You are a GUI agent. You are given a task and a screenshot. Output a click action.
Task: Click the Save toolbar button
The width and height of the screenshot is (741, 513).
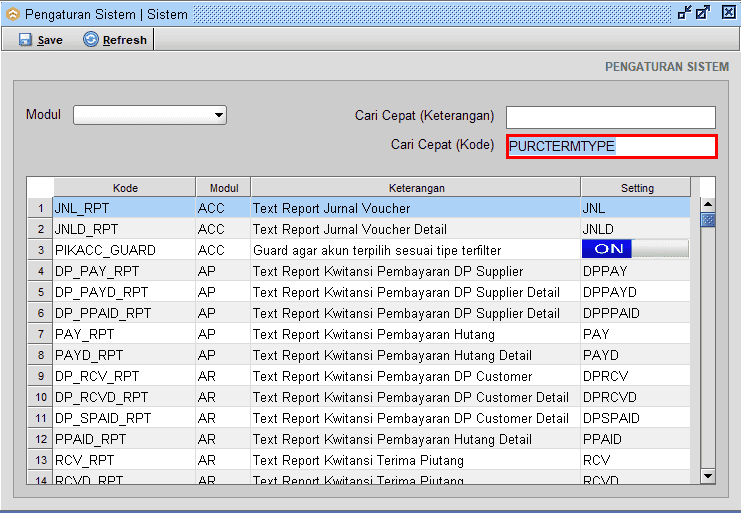(41, 40)
